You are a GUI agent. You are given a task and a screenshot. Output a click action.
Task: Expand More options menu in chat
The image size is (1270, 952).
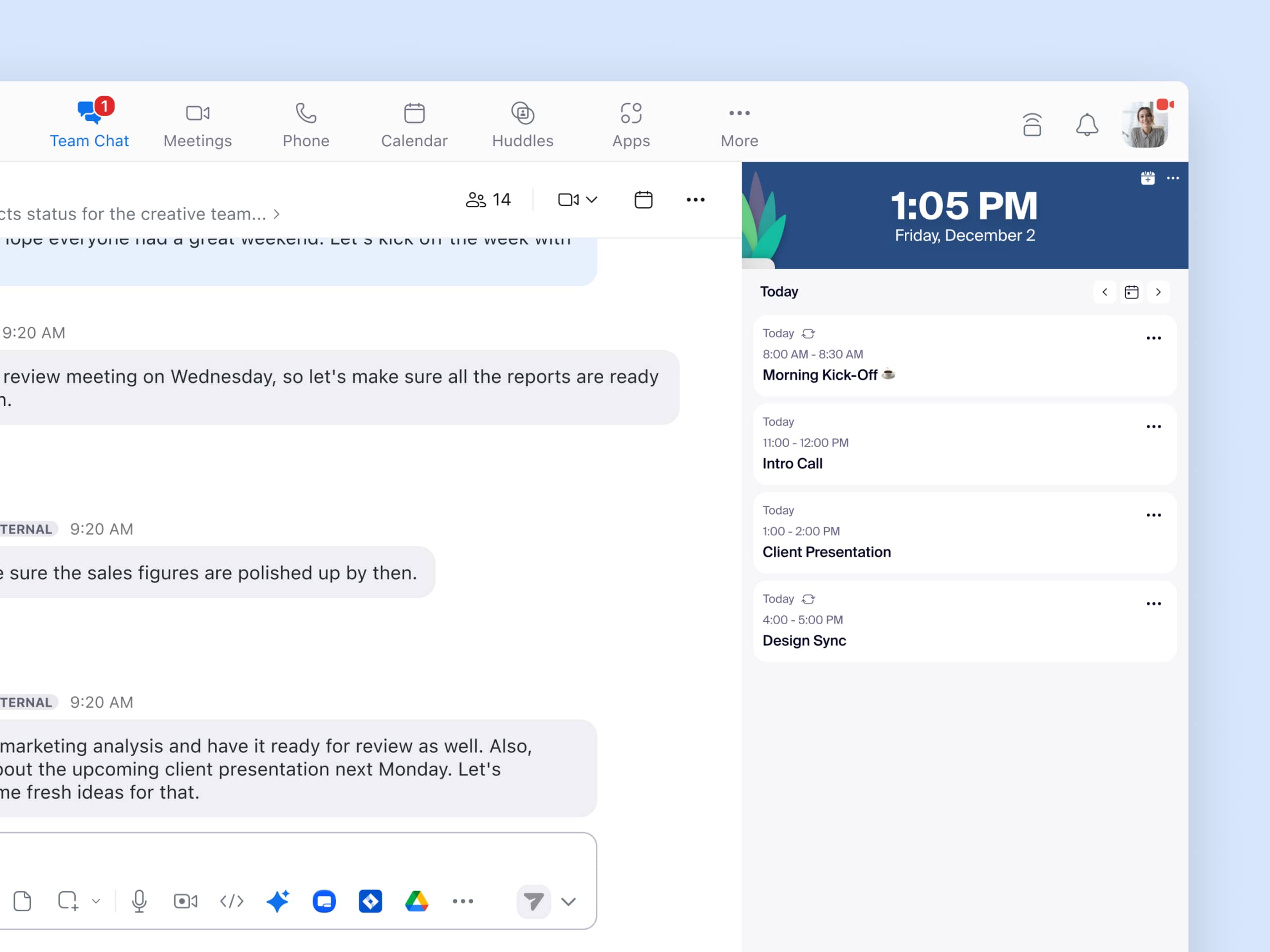[x=696, y=200]
